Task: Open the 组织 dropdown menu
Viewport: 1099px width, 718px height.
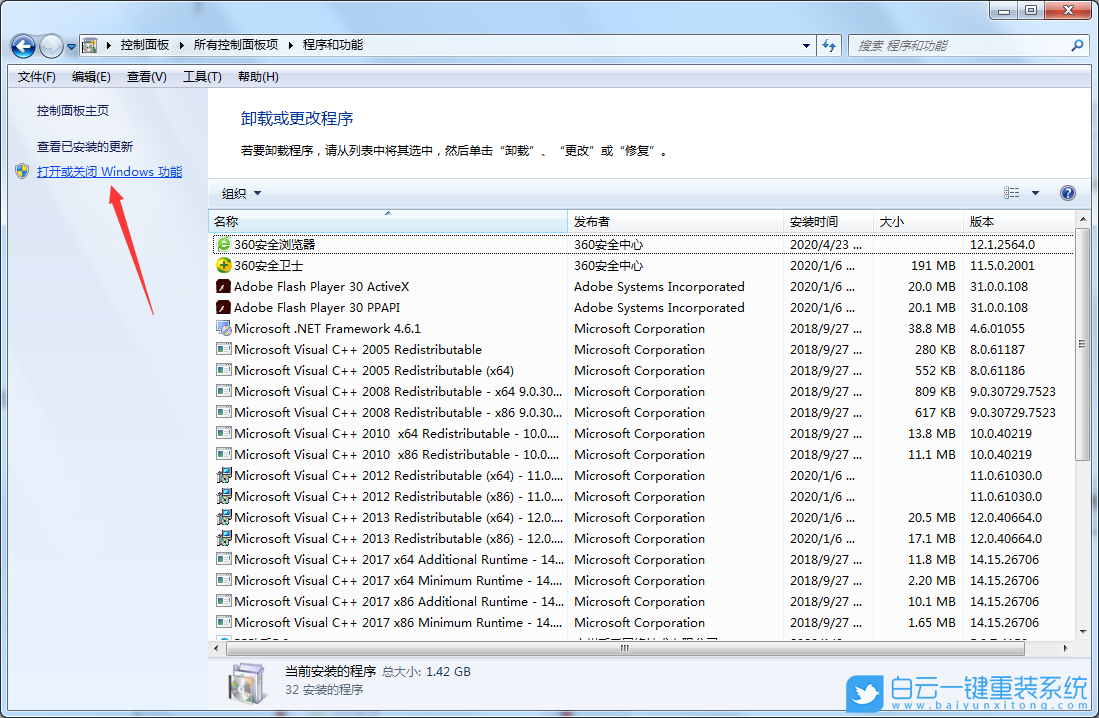Action: (x=235, y=193)
